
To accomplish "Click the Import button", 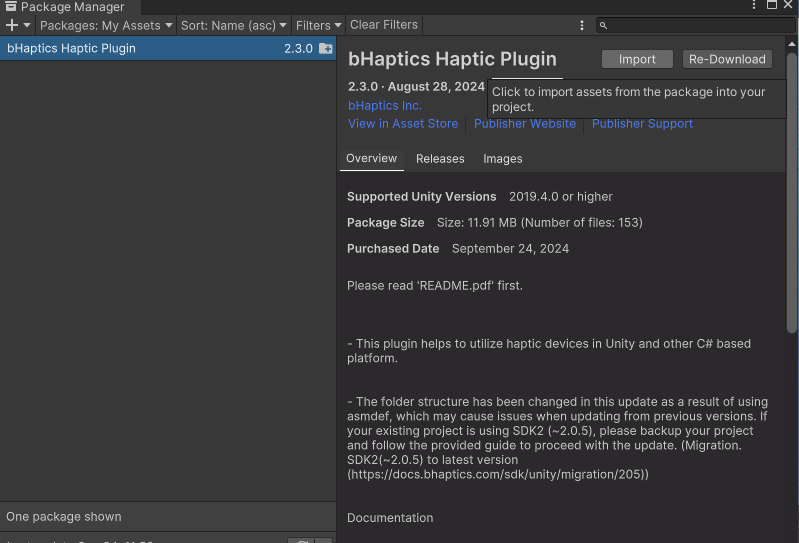I will (x=637, y=59).
